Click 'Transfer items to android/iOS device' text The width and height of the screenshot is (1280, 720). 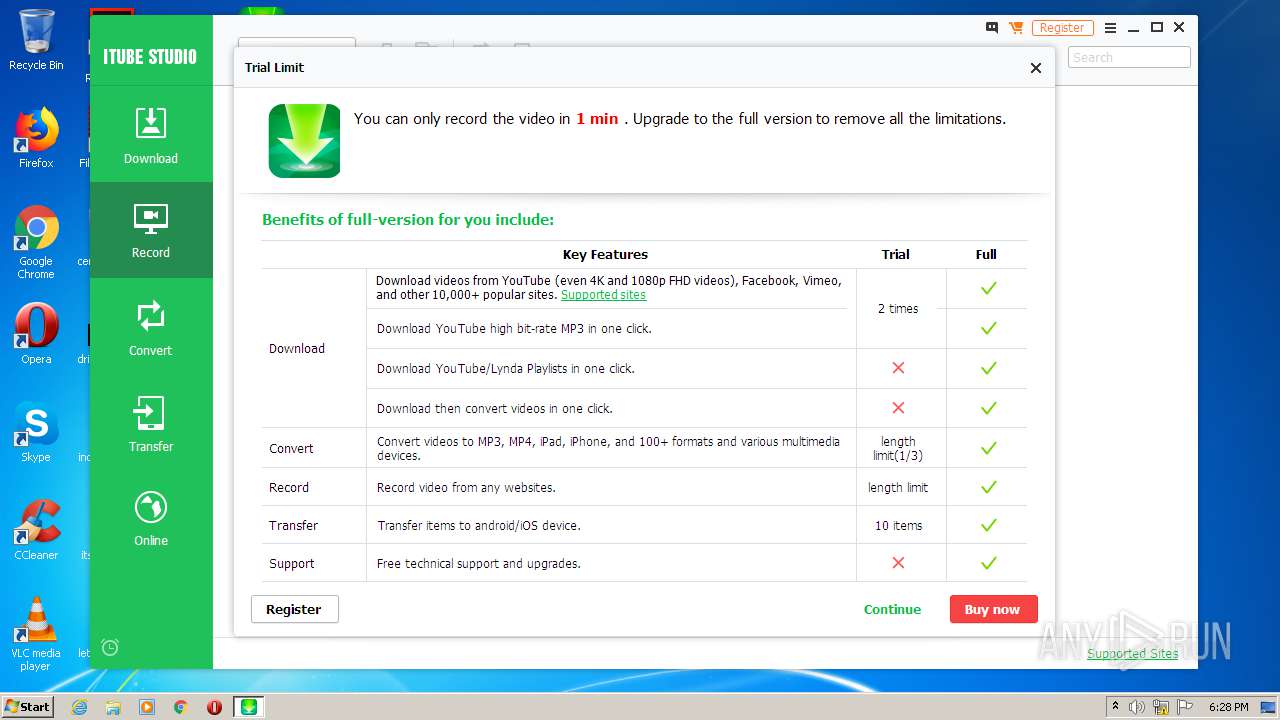478,525
